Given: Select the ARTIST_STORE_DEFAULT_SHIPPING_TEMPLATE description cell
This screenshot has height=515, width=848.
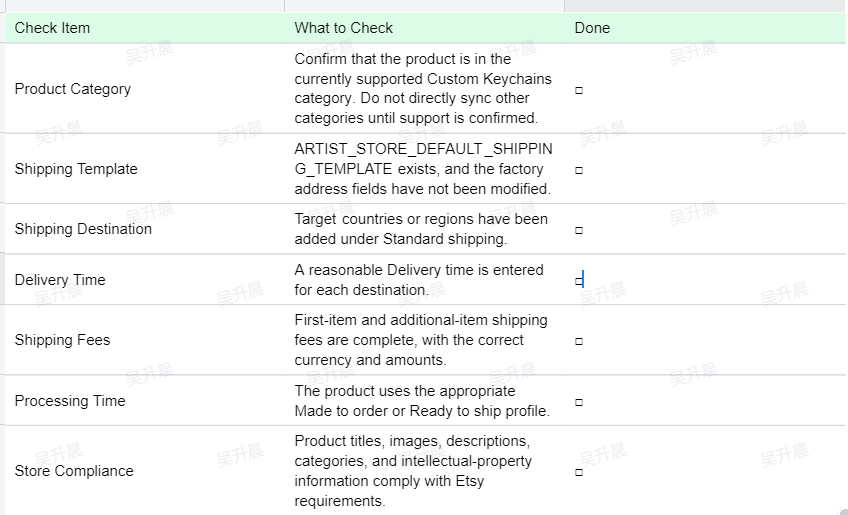Looking at the screenshot, I should 425,169.
